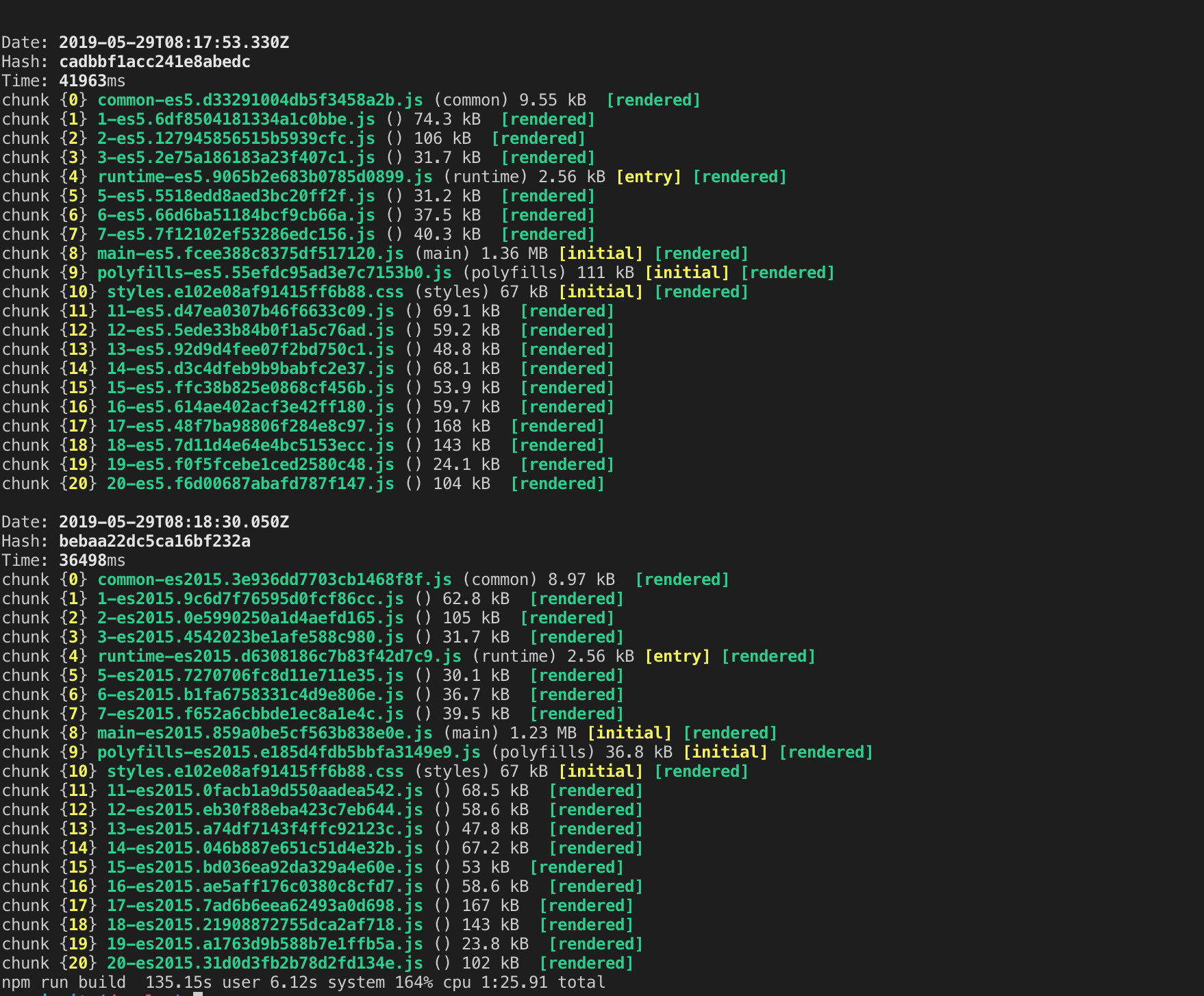Click filename 5-es5.5518edd8aed3bc20ff2f.js
The width and height of the screenshot is (1204, 996).
point(236,196)
